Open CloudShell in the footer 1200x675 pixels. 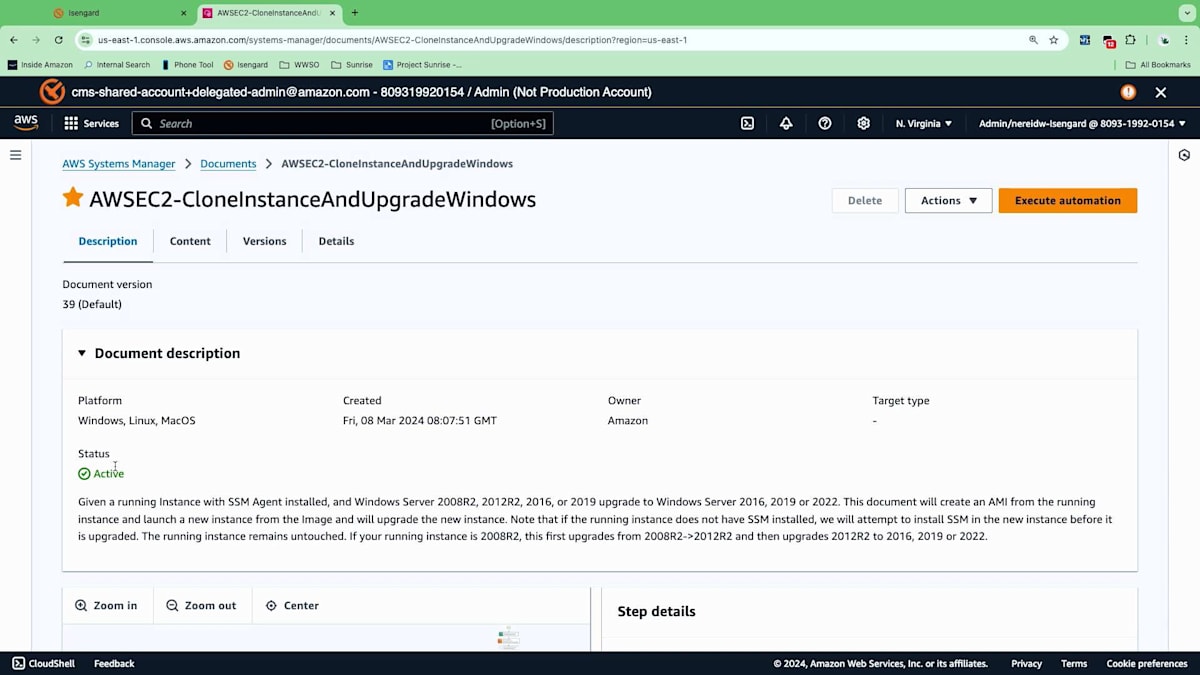44,663
